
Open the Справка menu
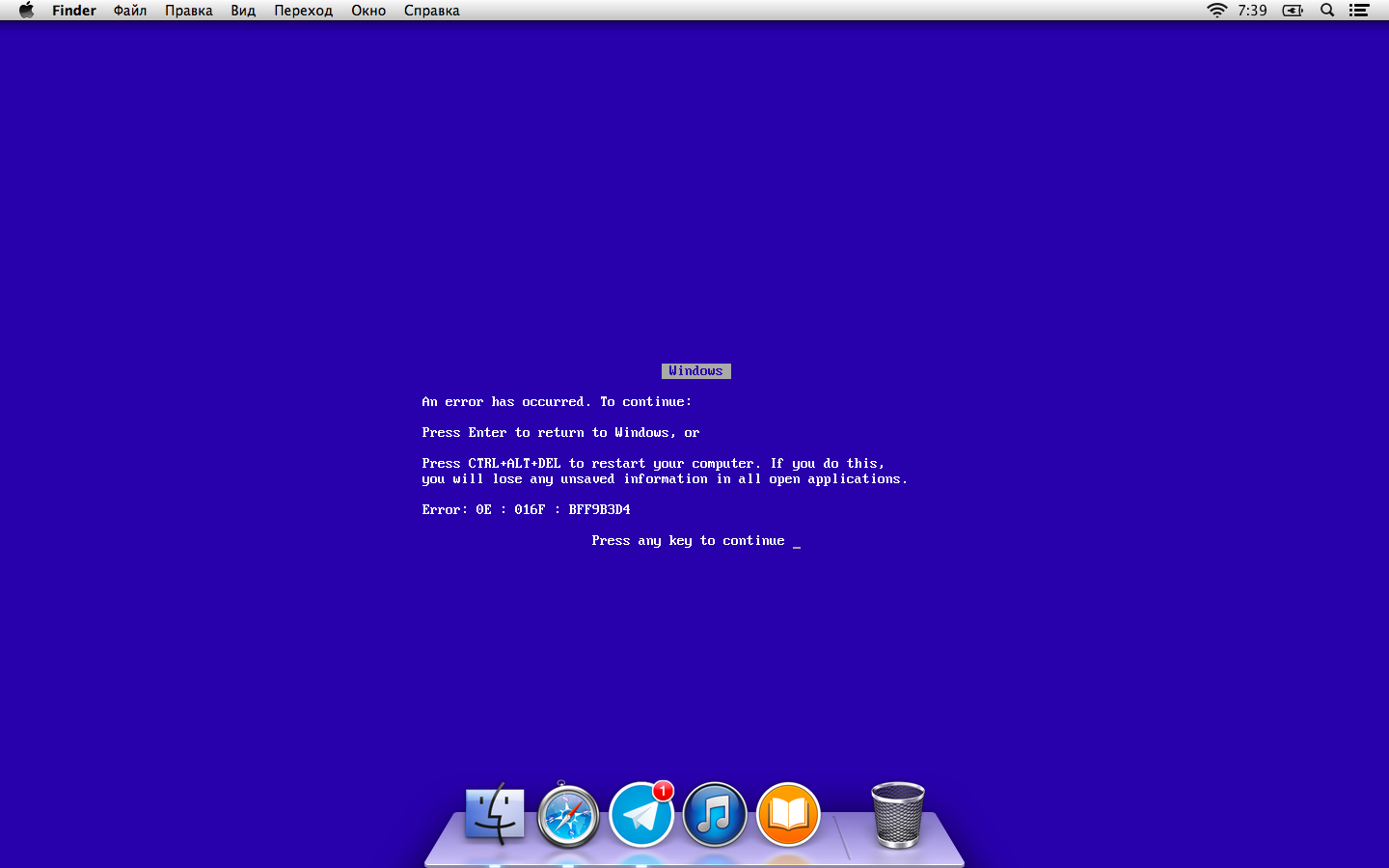(x=432, y=11)
